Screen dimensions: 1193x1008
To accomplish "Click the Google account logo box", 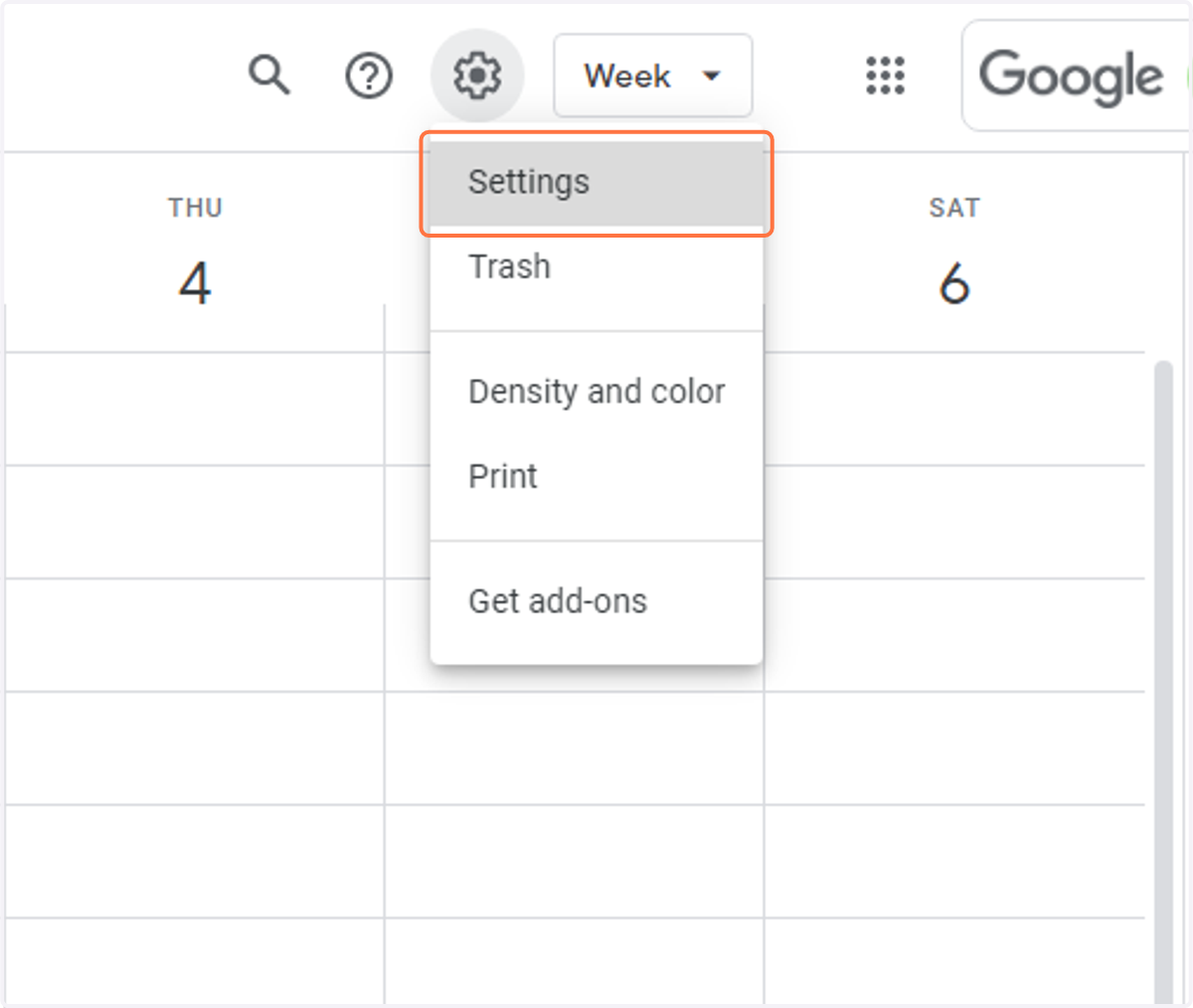I will 1077,76.
